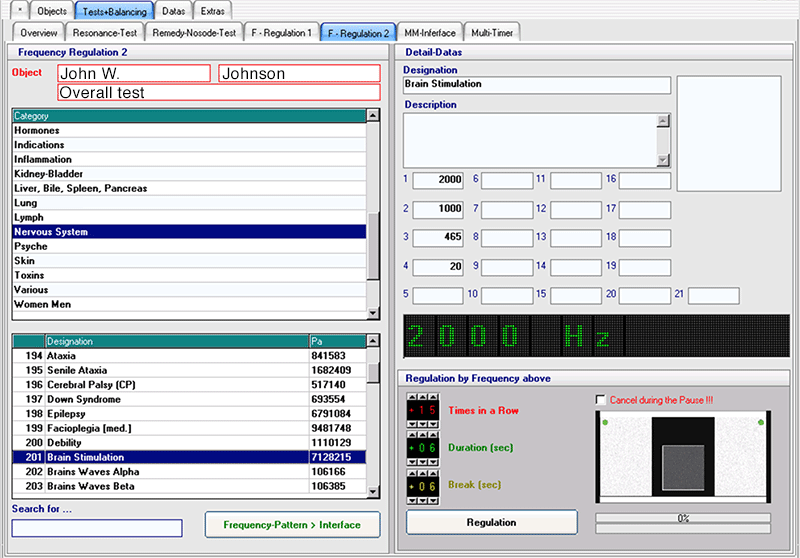This screenshot has height=558, width=800.
Task: Open the Tests+Balancing tab
Action: pos(115,11)
